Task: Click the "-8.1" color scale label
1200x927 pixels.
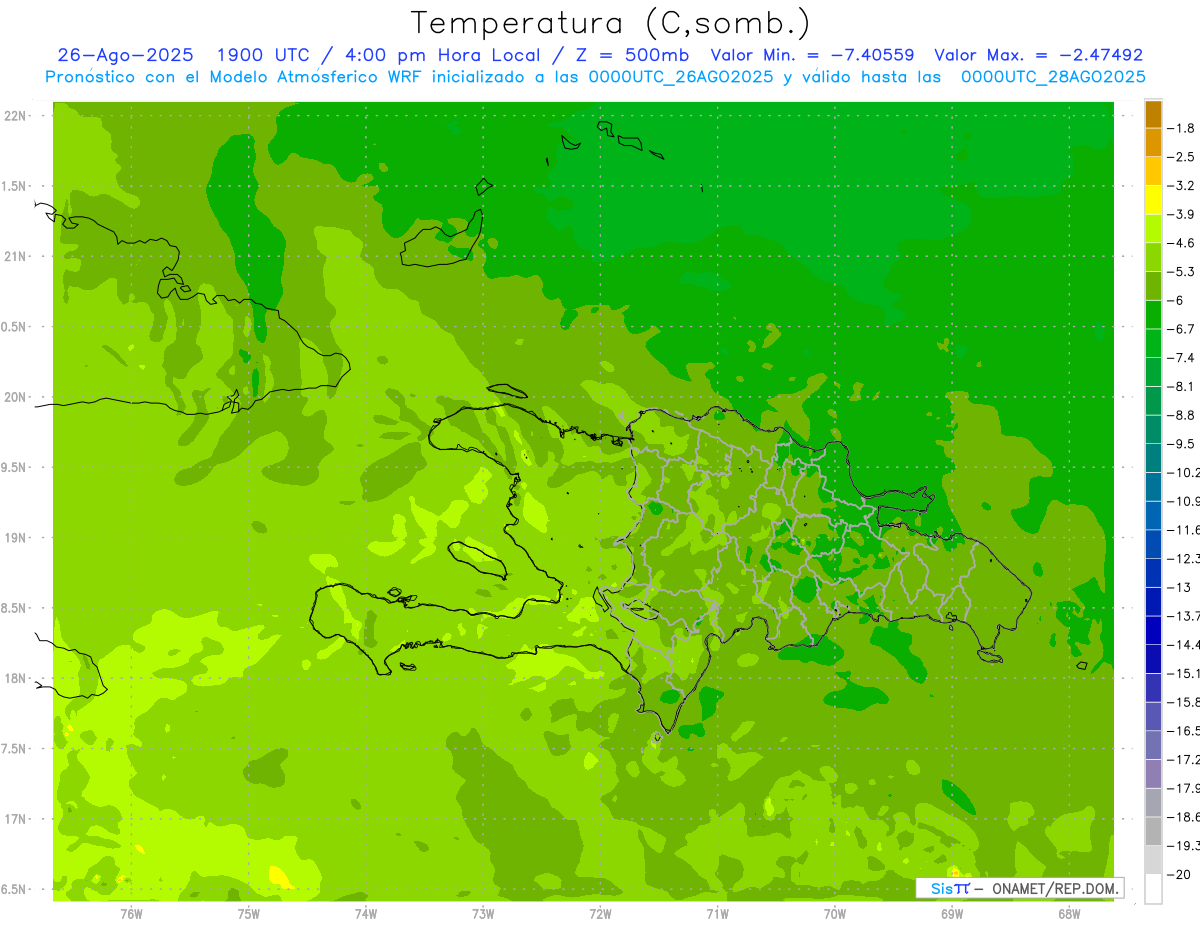Action: (x=1181, y=387)
